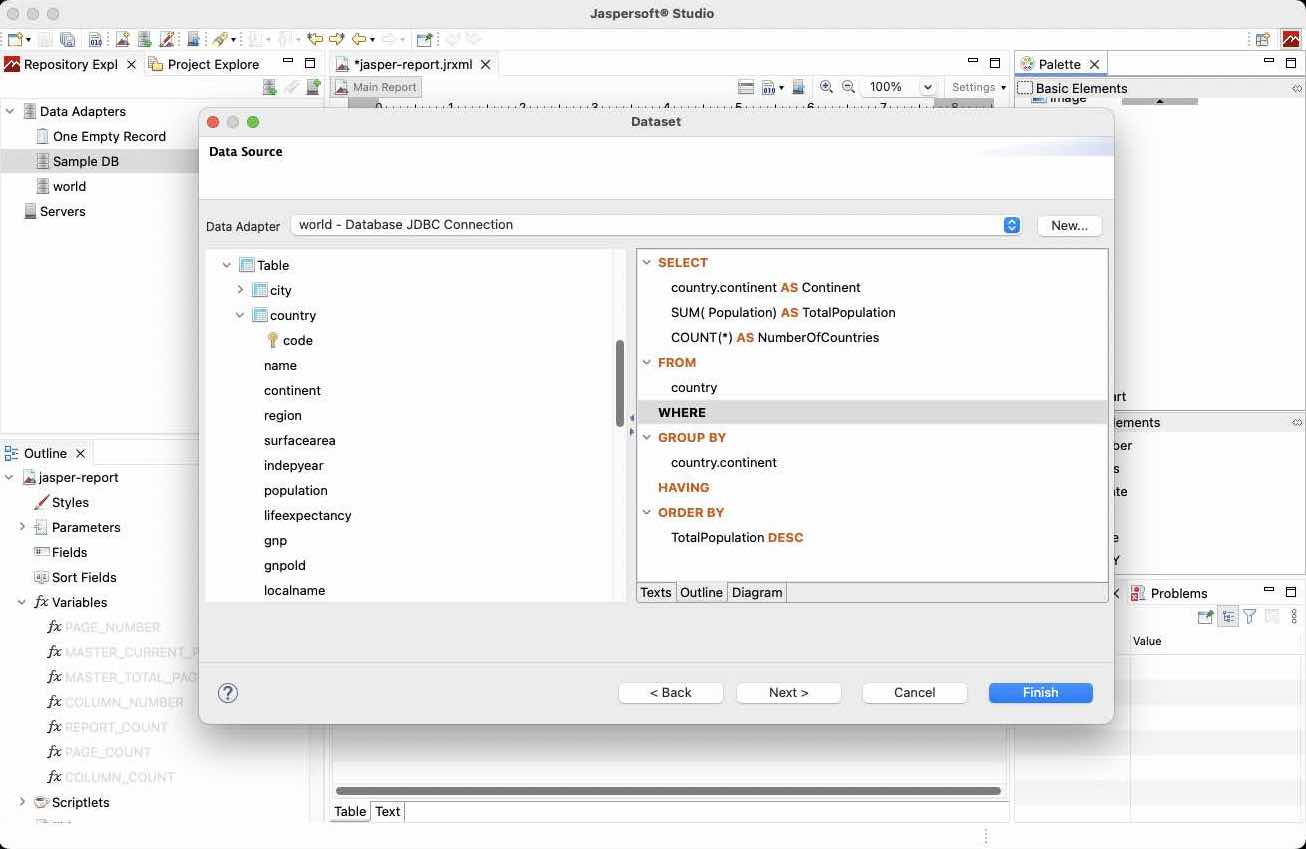Image resolution: width=1306 pixels, height=849 pixels.
Task: Click the horizontal scrollbar under the report
Action: coord(668,791)
